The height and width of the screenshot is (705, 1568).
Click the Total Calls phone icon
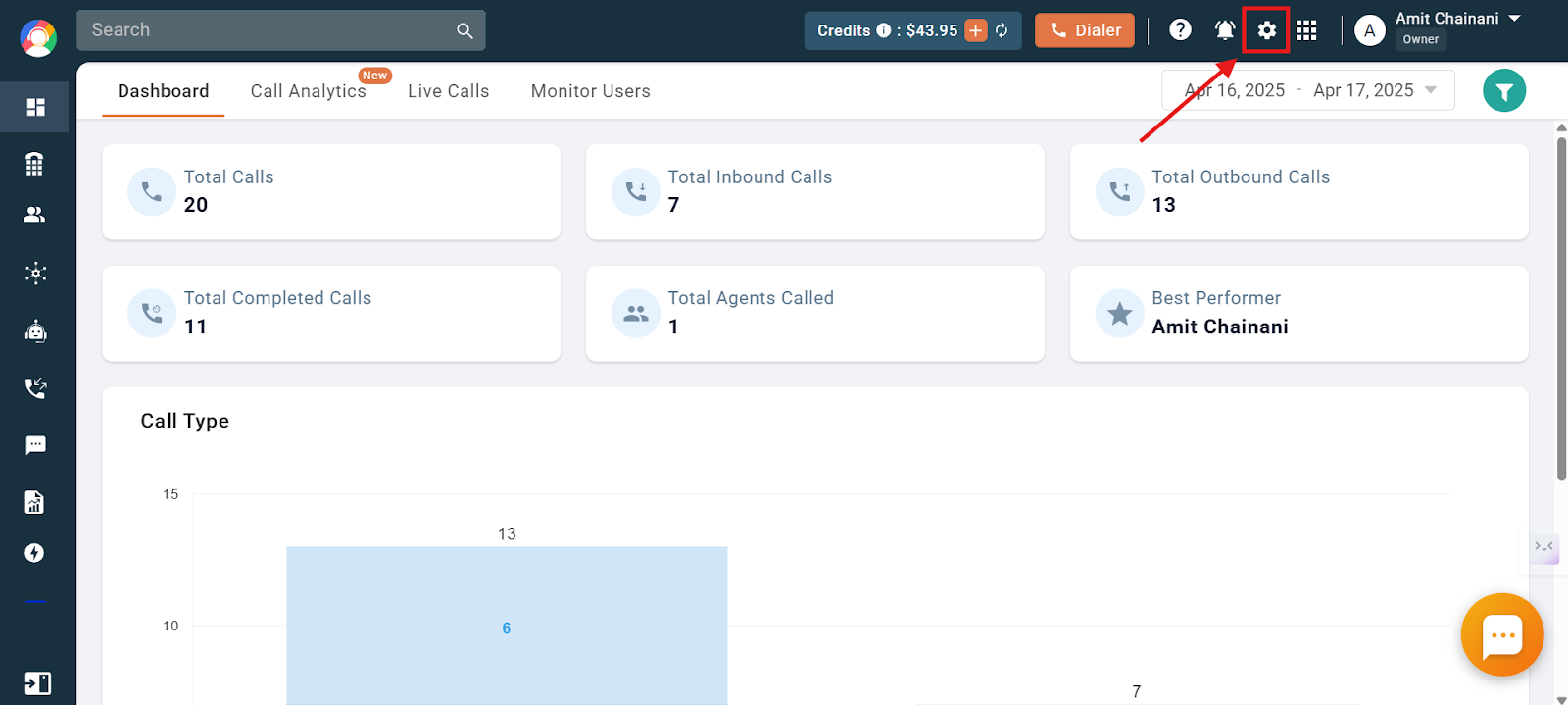pos(152,191)
